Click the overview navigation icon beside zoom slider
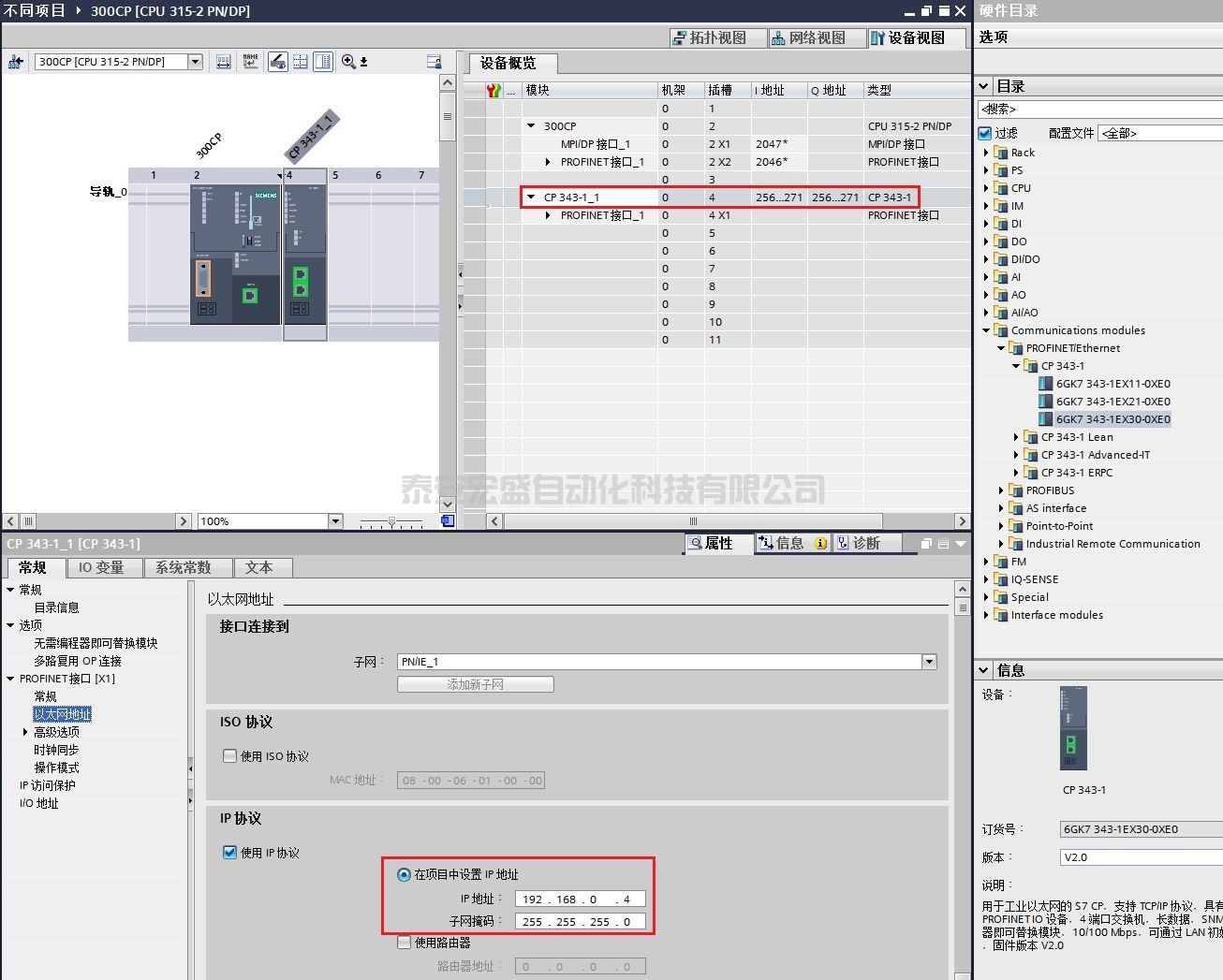Image resolution: width=1223 pixels, height=980 pixels. coord(448,521)
